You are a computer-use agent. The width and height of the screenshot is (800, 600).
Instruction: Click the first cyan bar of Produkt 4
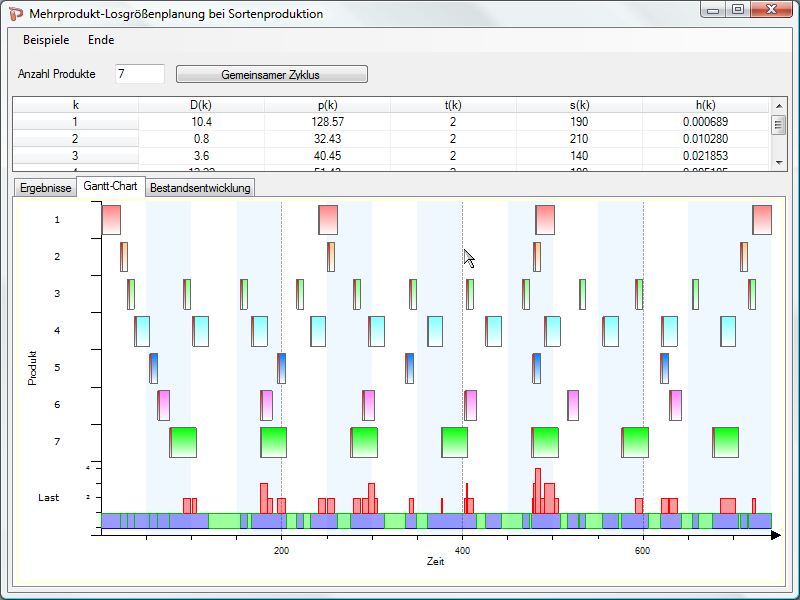[x=142, y=331]
